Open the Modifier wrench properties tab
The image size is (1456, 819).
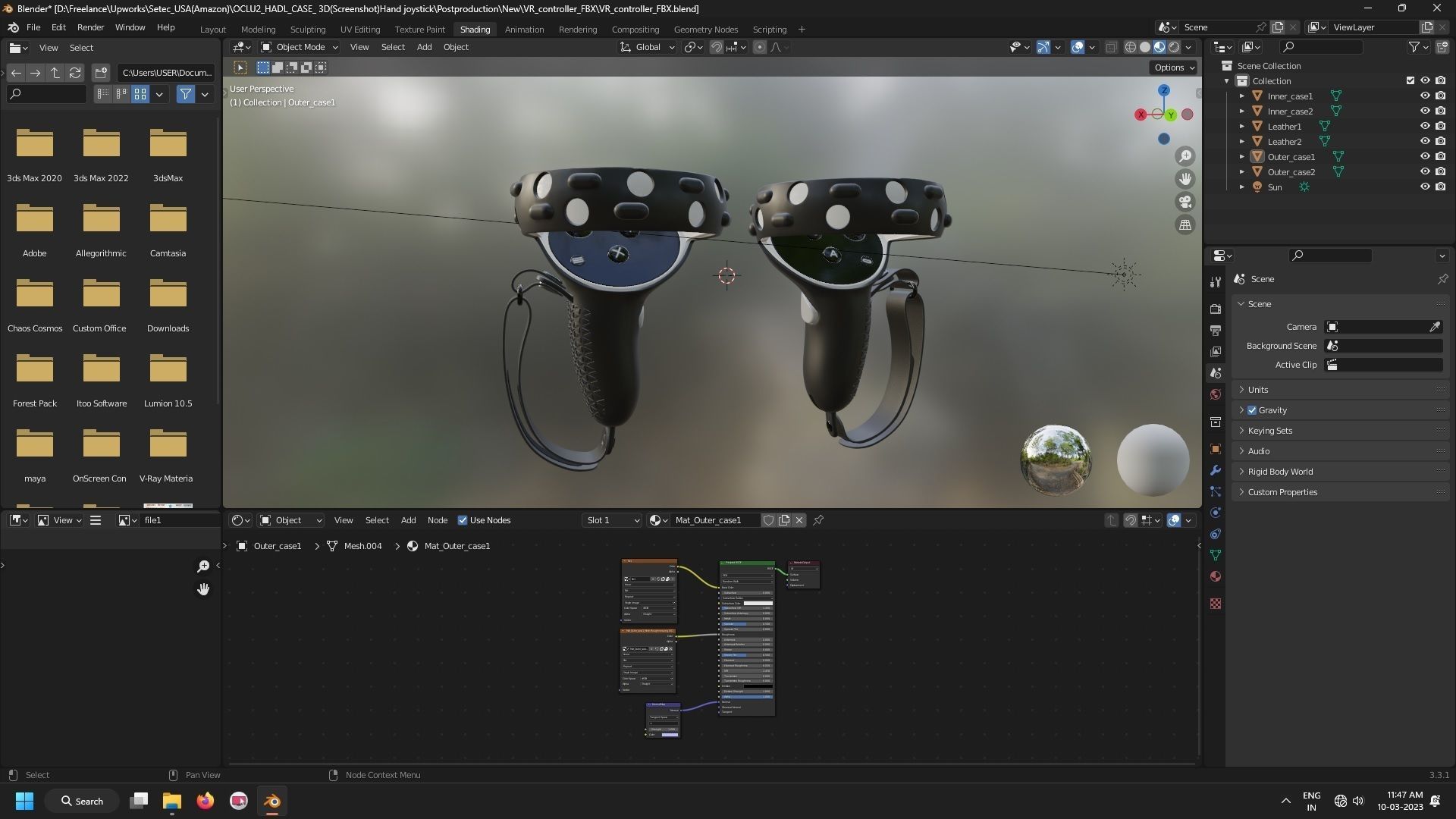click(1216, 470)
